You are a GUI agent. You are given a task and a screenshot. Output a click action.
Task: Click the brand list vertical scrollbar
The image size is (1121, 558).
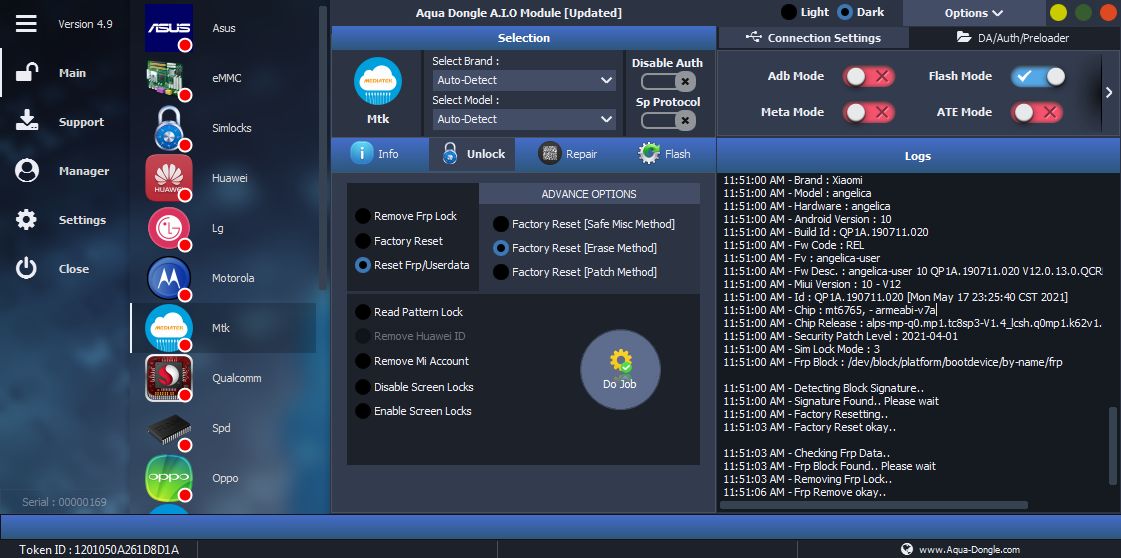323,149
